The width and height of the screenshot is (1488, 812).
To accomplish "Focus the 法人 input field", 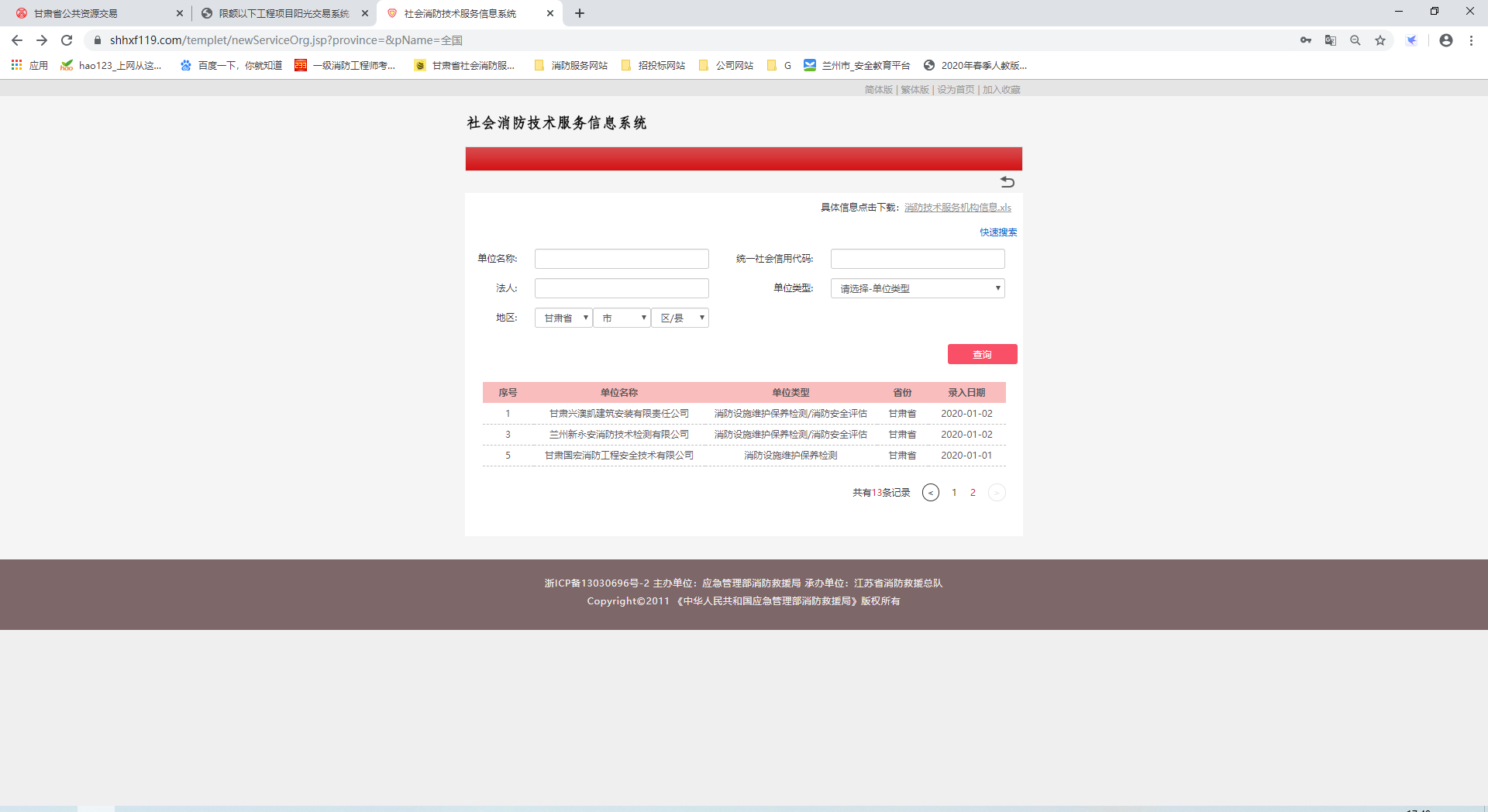I will pyautogui.click(x=622, y=288).
